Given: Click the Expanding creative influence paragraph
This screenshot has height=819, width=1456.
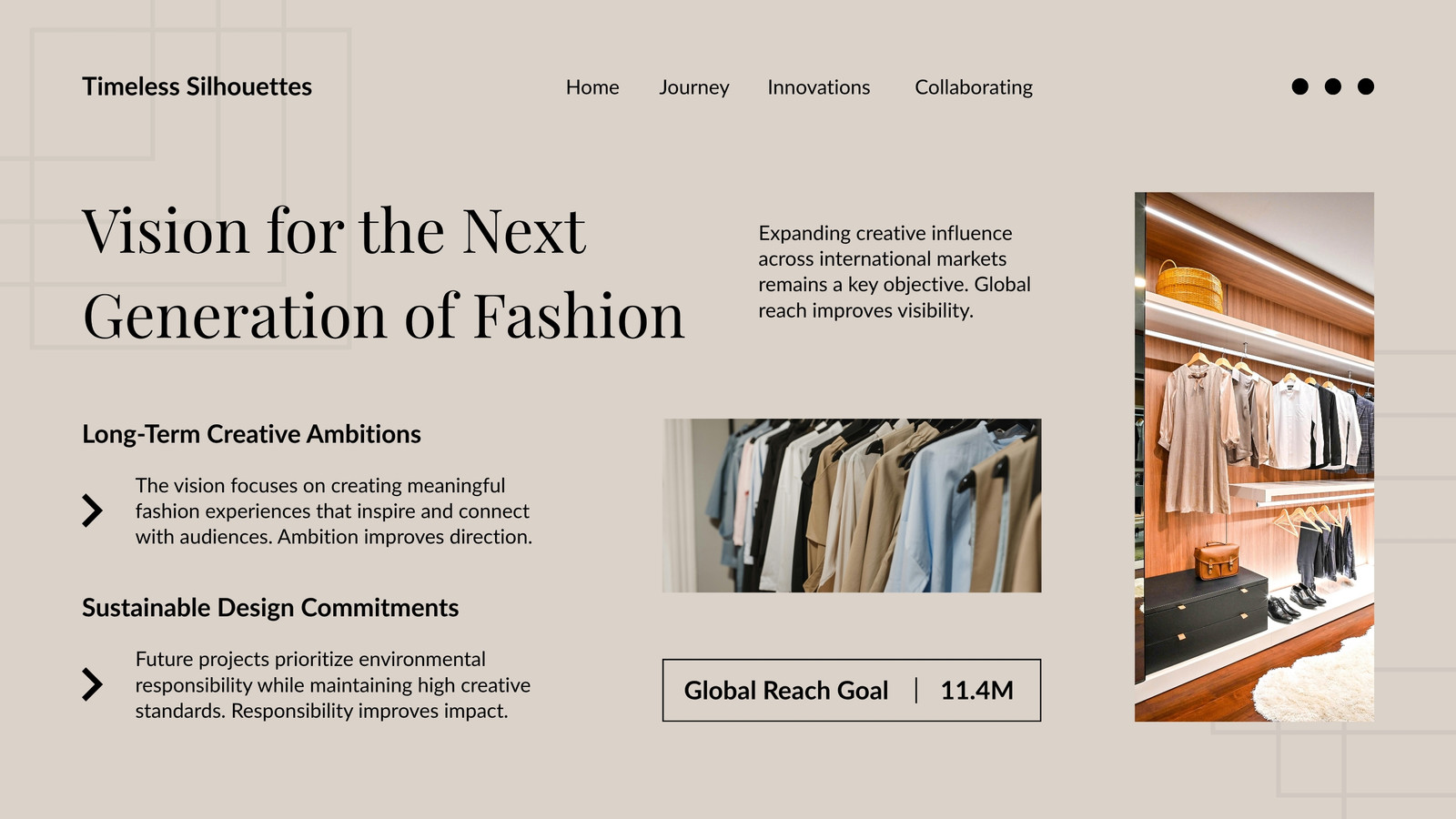Looking at the screenshot, I should (895, 272).
